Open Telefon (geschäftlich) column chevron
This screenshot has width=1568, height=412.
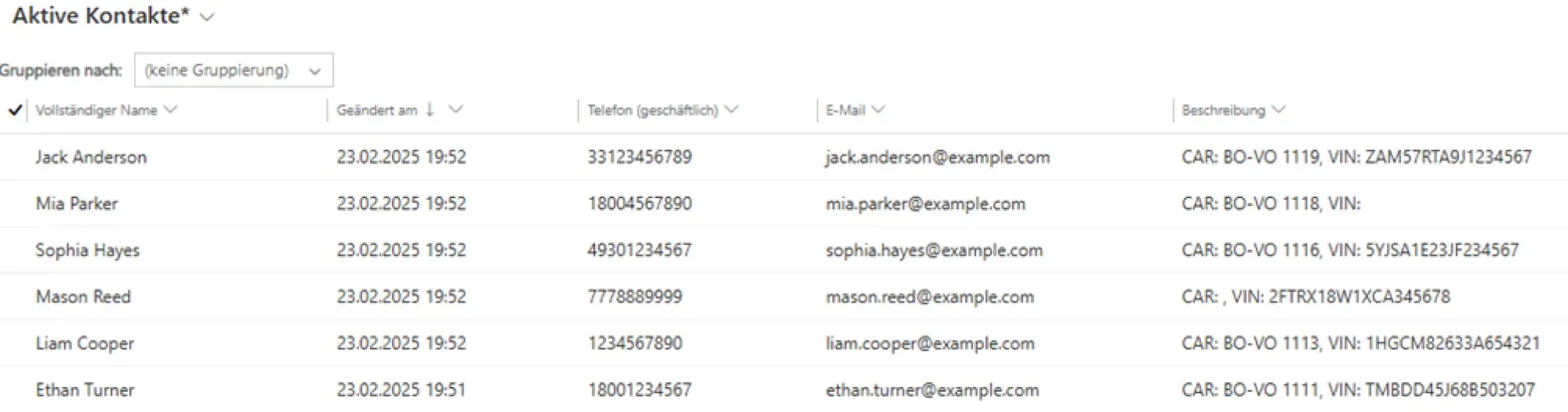(x=731, y=110)
